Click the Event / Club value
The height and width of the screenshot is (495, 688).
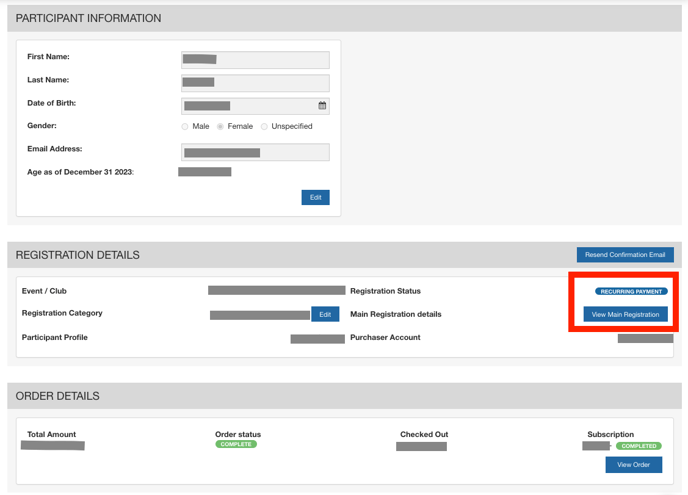pyautogui.click(x=276, y=291)
